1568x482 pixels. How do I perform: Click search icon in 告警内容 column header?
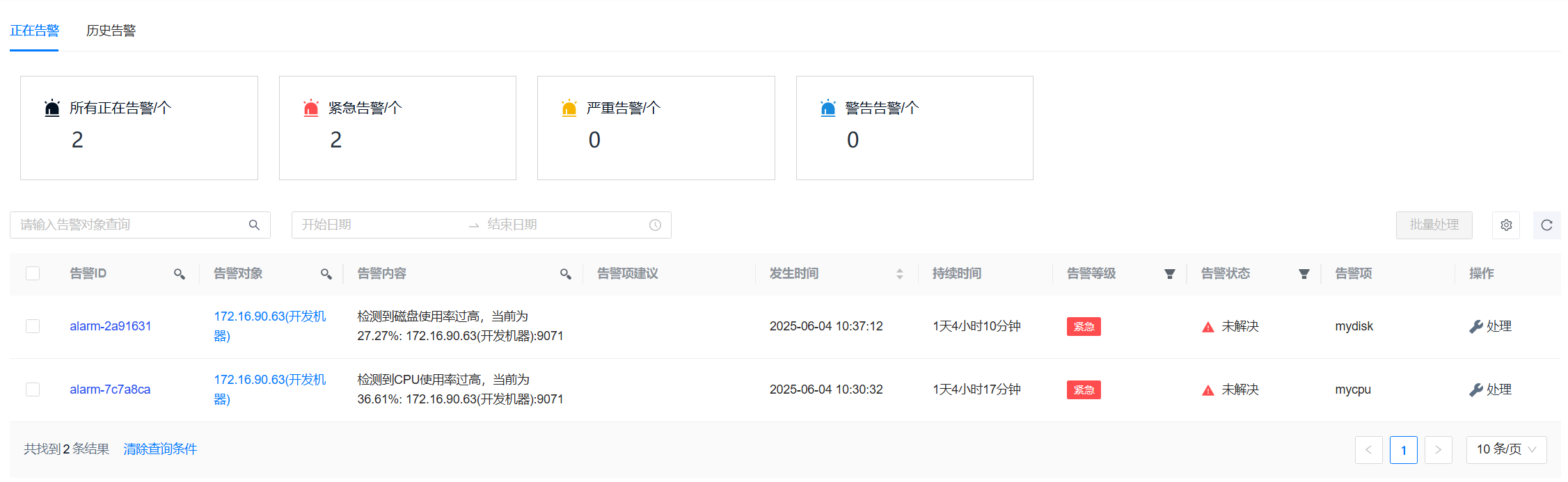(565, 274)
